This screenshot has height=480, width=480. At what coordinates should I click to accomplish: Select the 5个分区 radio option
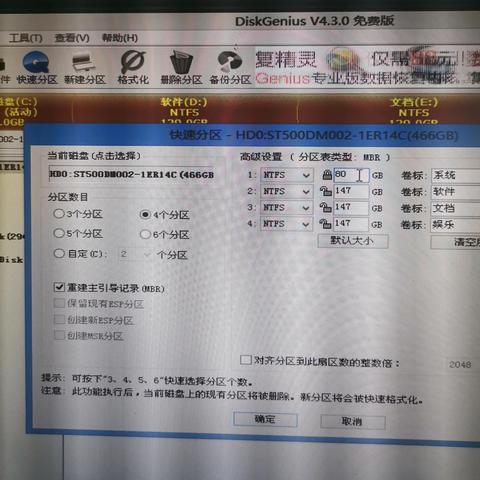click(x=78, y=234)
